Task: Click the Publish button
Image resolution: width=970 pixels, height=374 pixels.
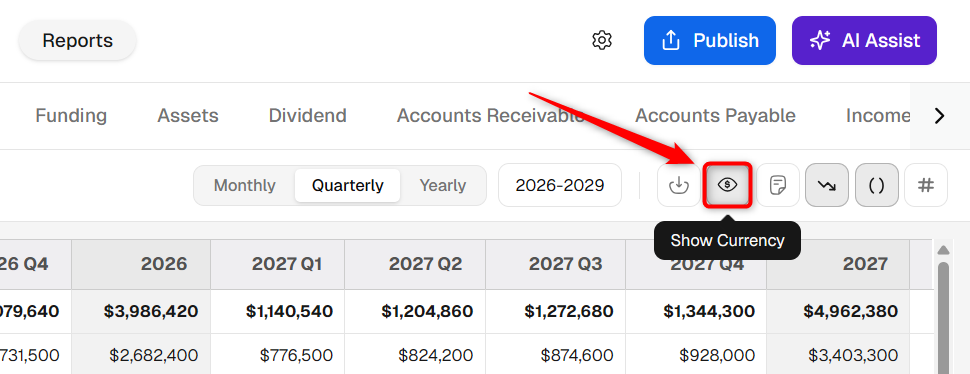Action: (x=710, y=41)
